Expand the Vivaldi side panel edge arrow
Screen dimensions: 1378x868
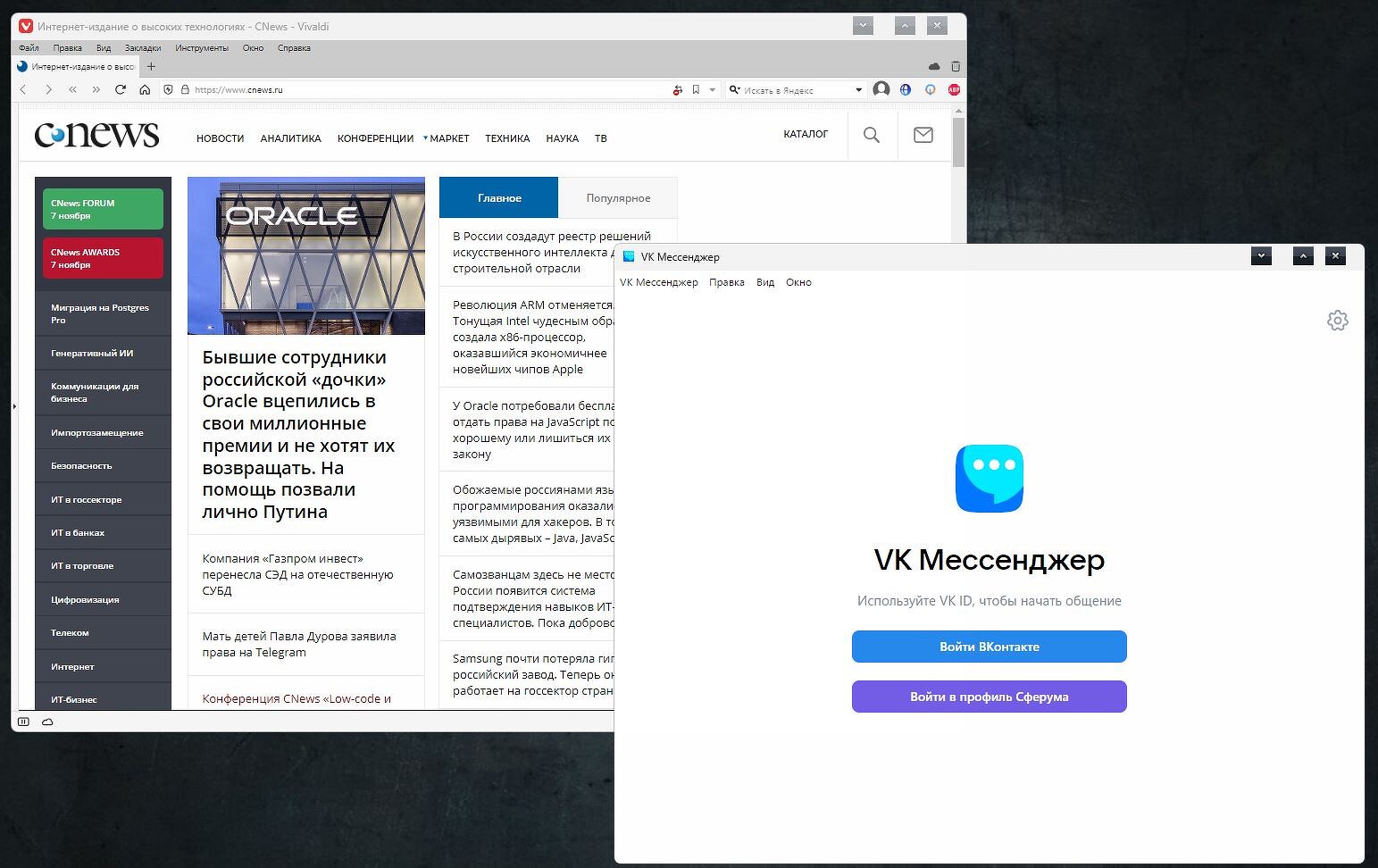(x=14, y=407)
